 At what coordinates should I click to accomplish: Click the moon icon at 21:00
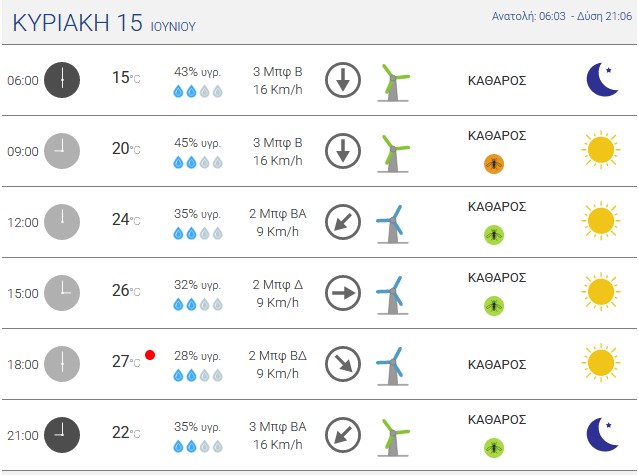tap(602, 434)
